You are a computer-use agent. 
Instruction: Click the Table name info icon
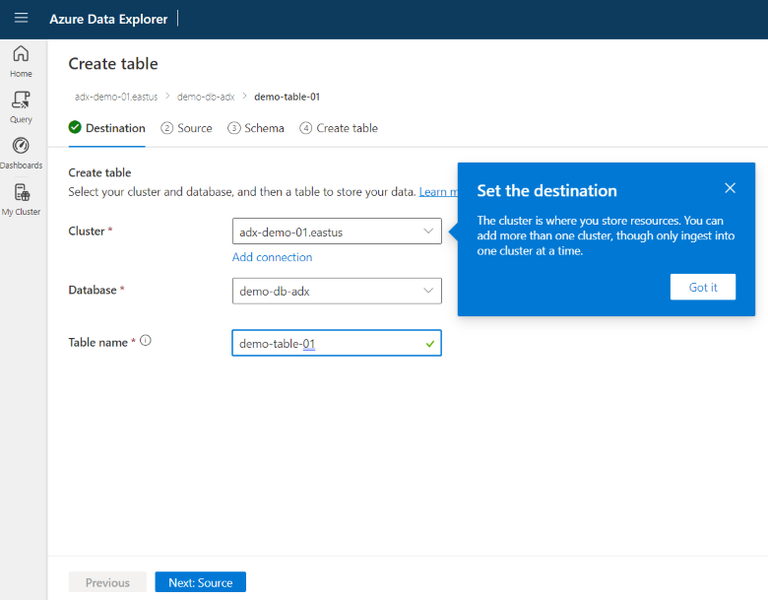(x=145, y=340)
